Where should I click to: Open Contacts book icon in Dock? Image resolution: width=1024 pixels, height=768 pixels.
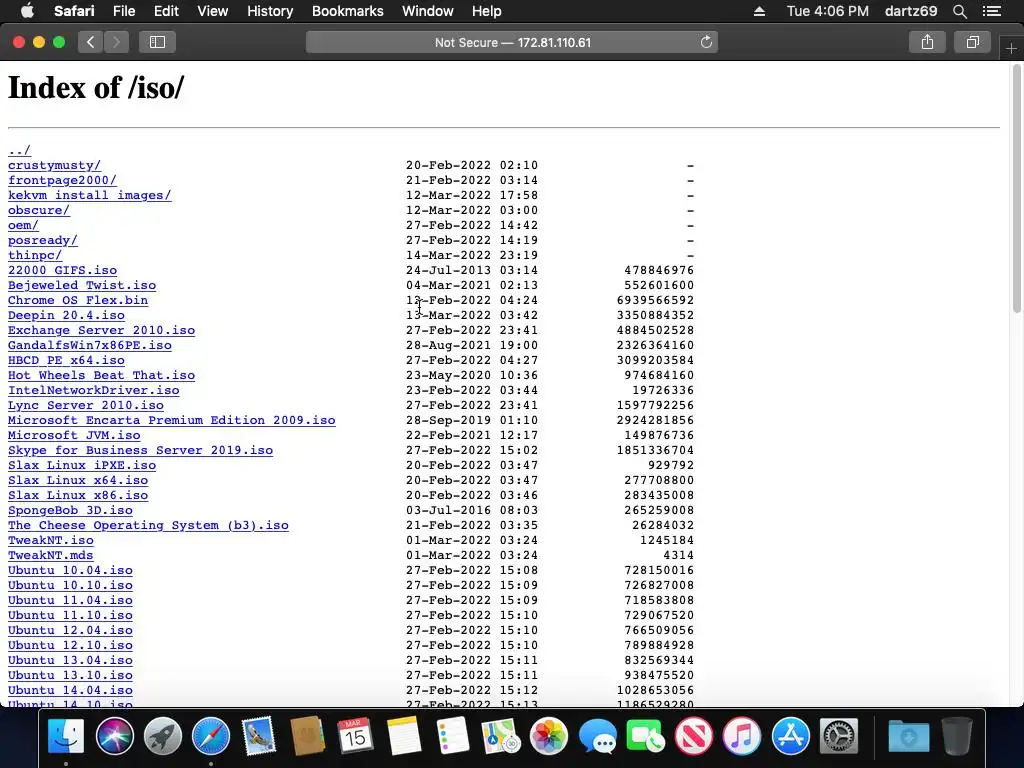[x=308, y=736]
